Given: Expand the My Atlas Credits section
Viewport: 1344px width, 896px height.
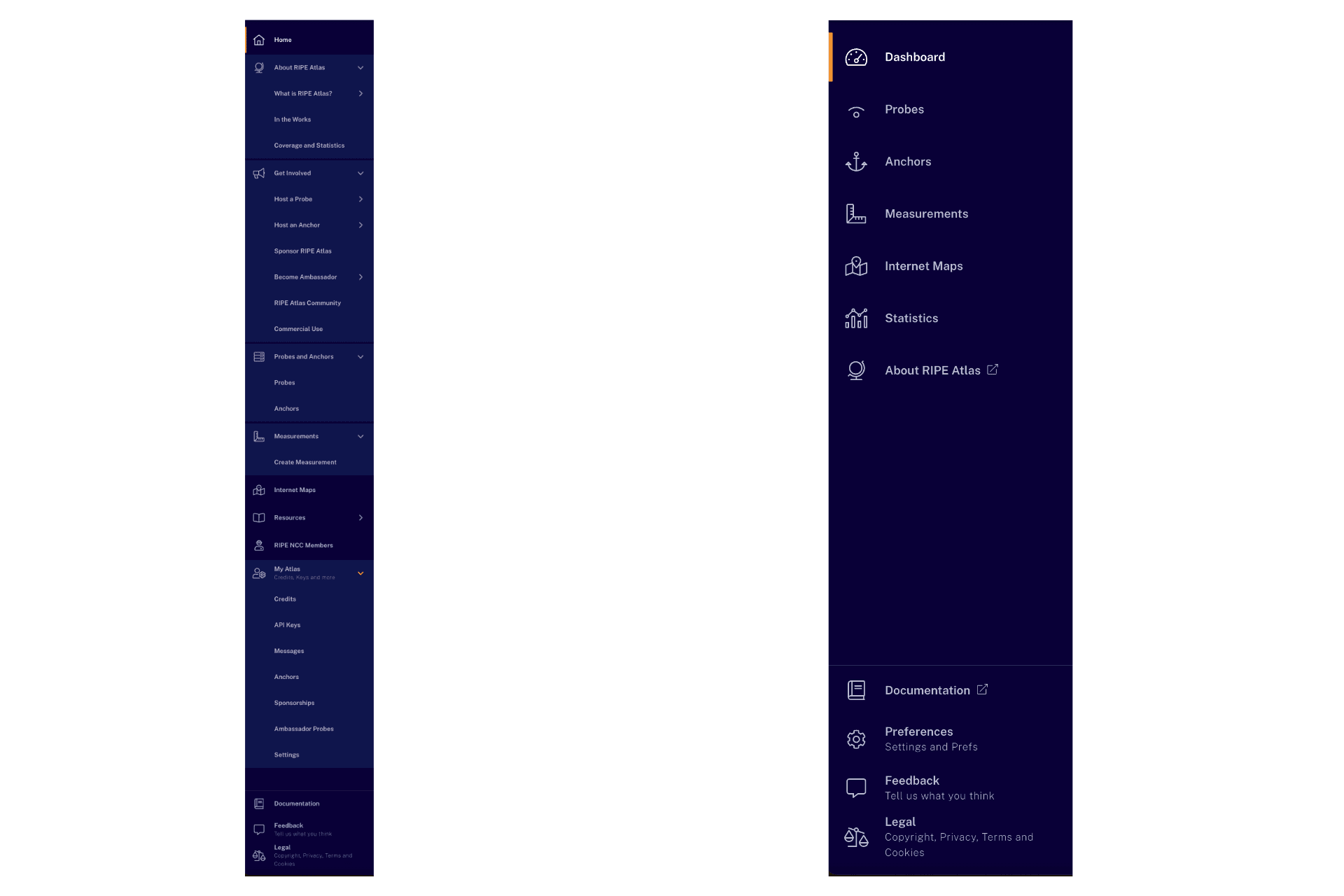Looking at the screenshot, I should (360, 572).
